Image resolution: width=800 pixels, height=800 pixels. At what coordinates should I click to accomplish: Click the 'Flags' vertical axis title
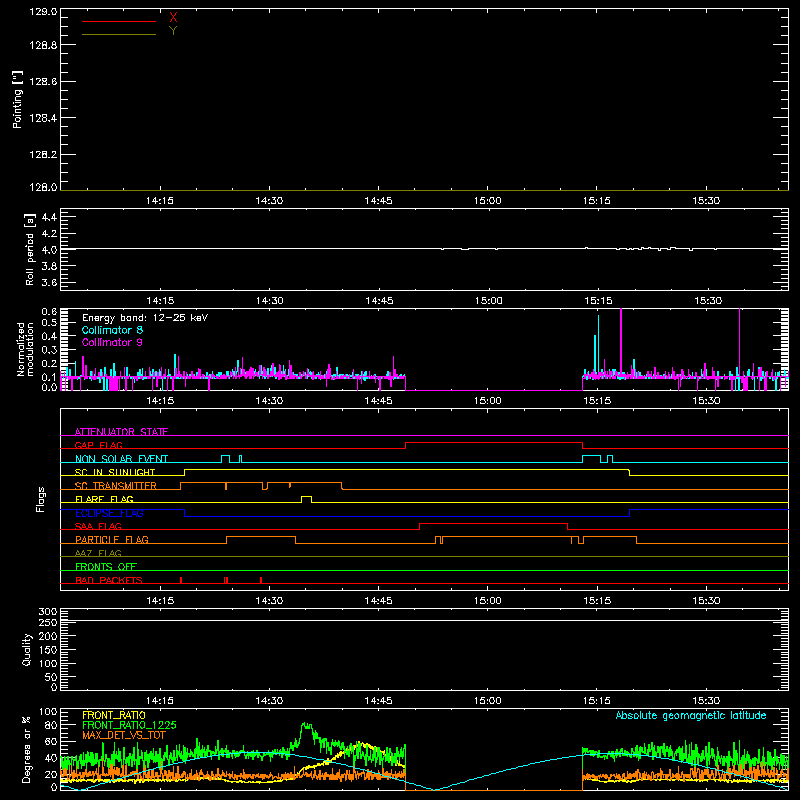(x=41, y=499)
